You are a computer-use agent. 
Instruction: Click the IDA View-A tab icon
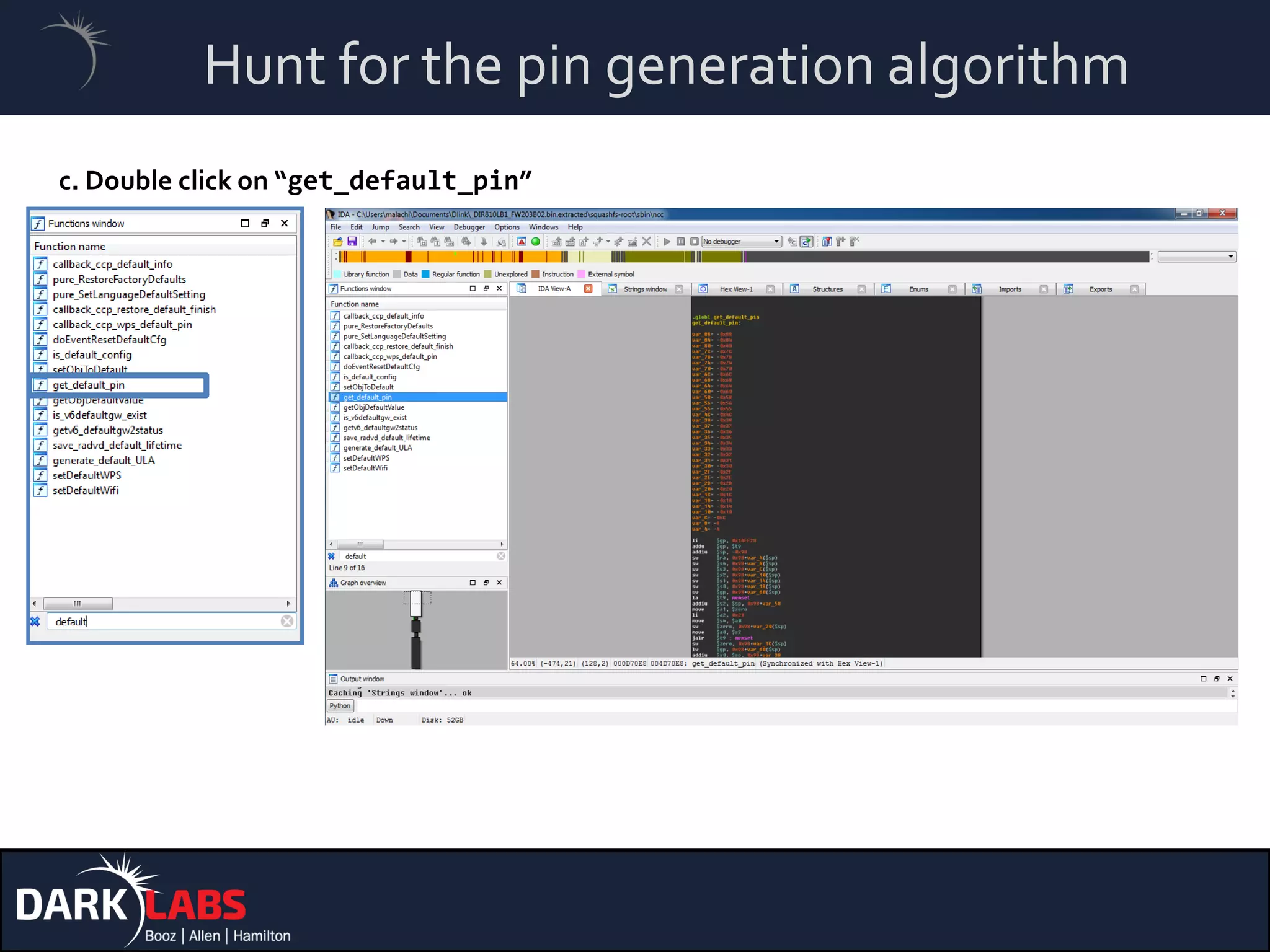click(522, 289)
